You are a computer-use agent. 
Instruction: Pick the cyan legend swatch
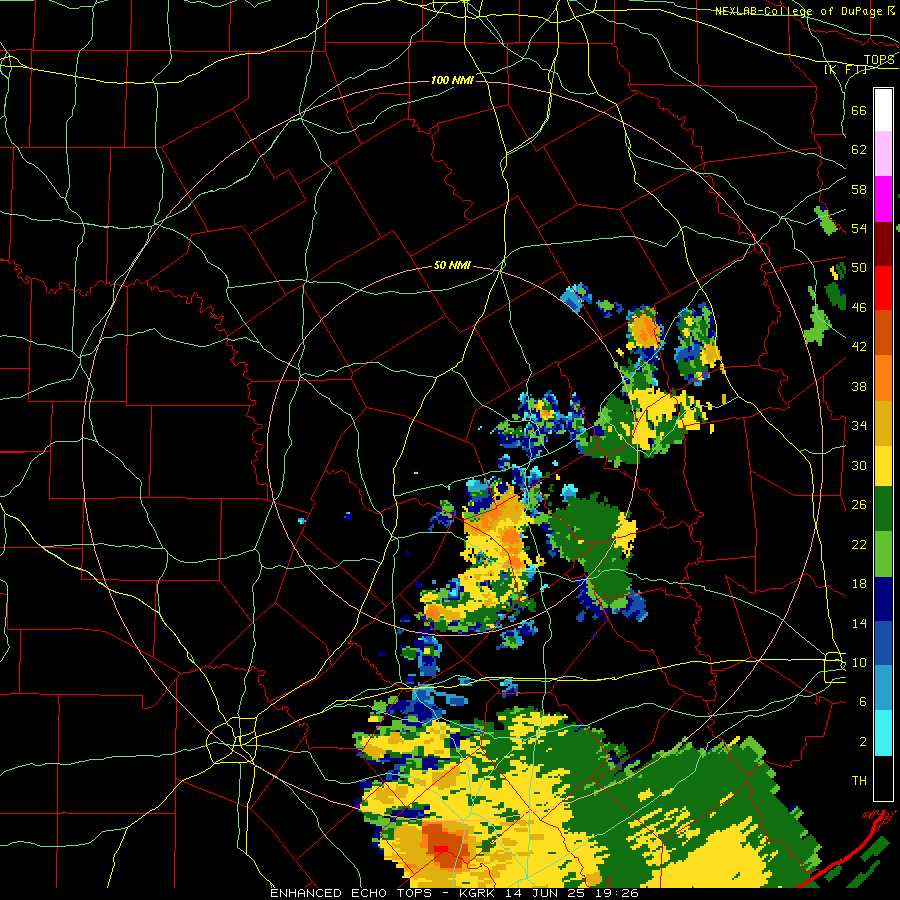click(883, 733)
